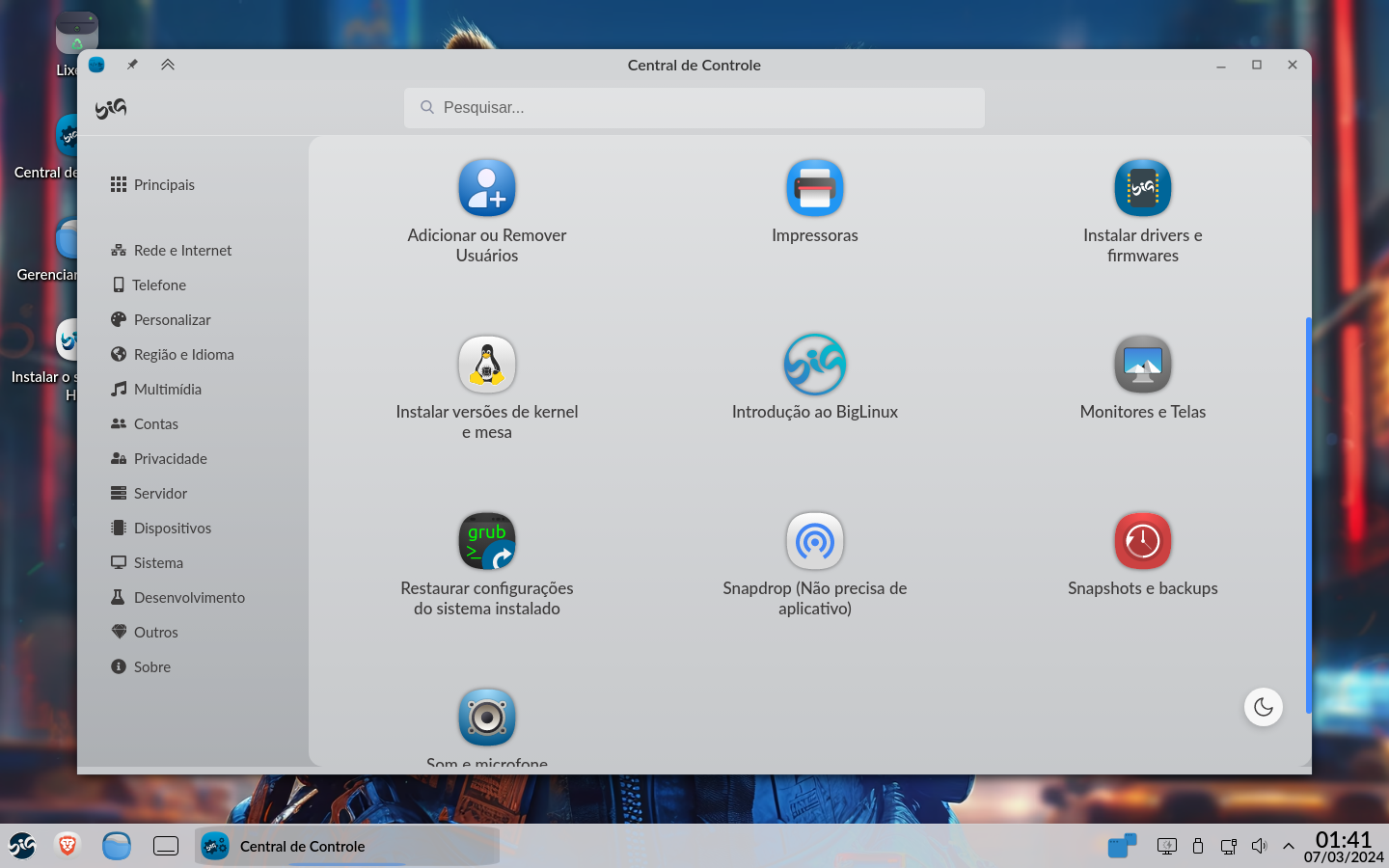Select the Principais category
Screen dimensions: 1389x868
[x=152, y=184]
